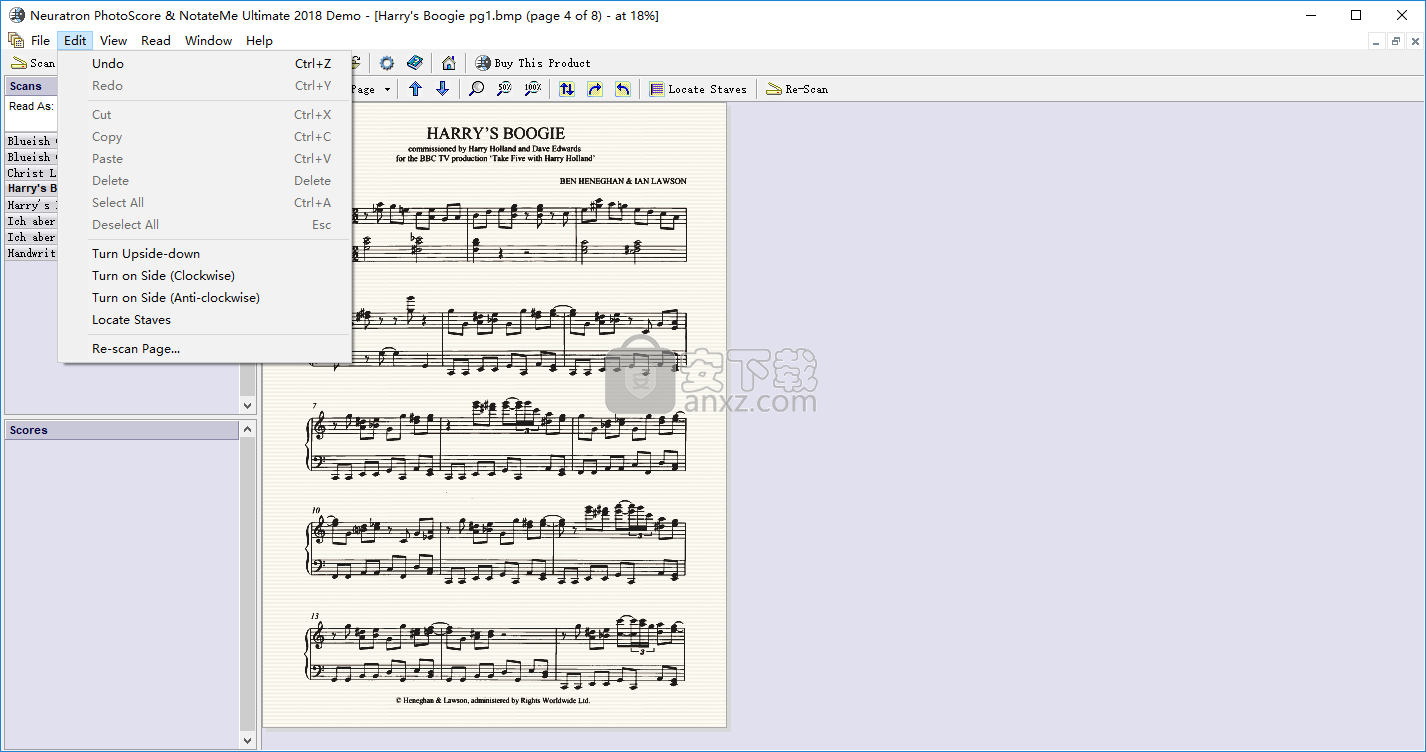This screenshot has height=752, width=1426.
Task: Click the home icon in toolbar
Action: [x=449, y=63]
